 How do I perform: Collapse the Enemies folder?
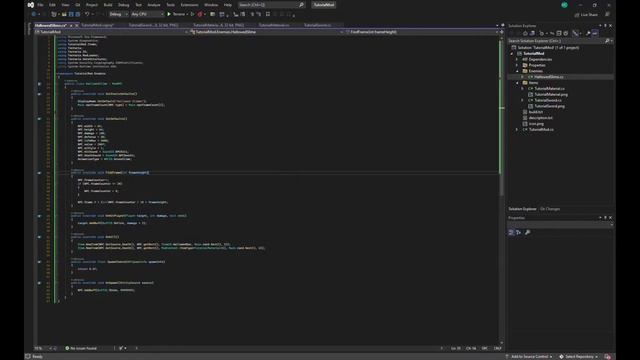pos(517,71)
